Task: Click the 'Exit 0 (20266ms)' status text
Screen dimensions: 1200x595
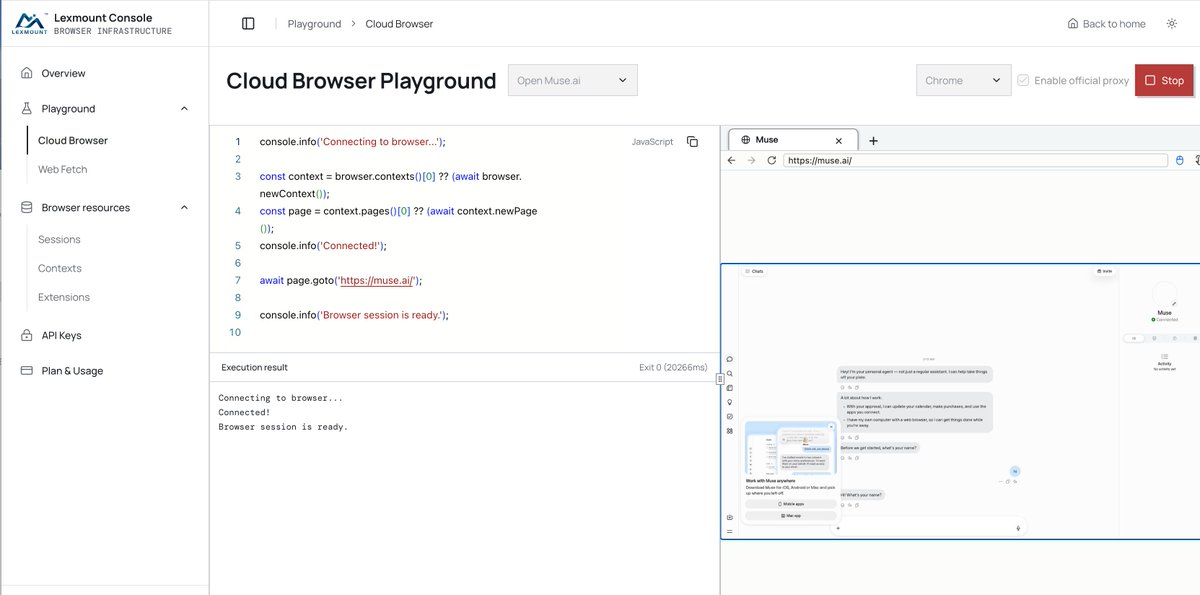Action: coord(673,368)
